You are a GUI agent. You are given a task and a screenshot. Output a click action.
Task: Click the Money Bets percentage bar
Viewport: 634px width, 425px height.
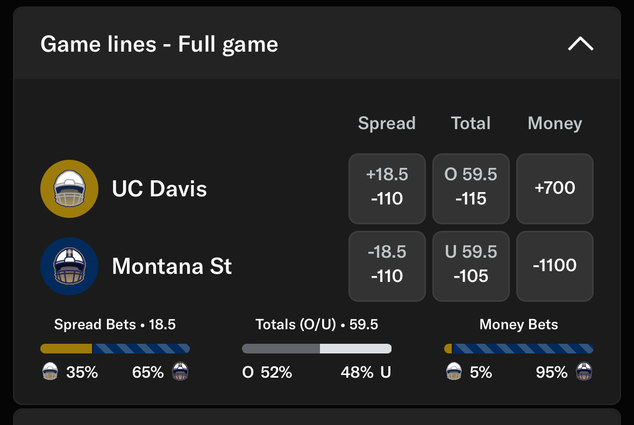[518, 348]
